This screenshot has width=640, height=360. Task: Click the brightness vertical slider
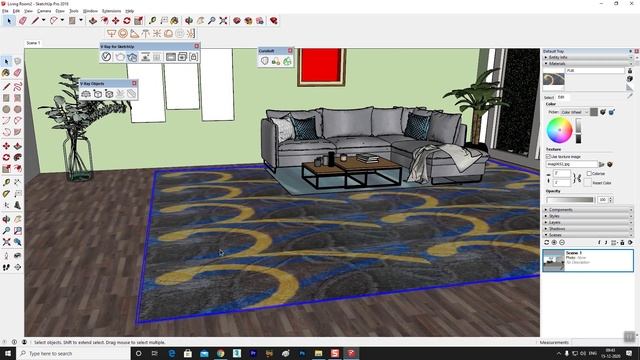pyautogui.click(x=578, y=130)
